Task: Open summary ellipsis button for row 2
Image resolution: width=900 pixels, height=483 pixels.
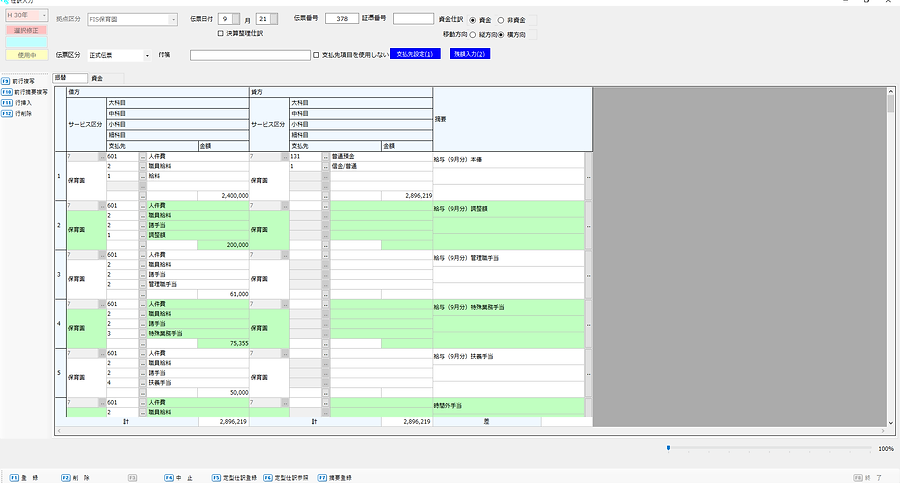Action: (588, 226)
